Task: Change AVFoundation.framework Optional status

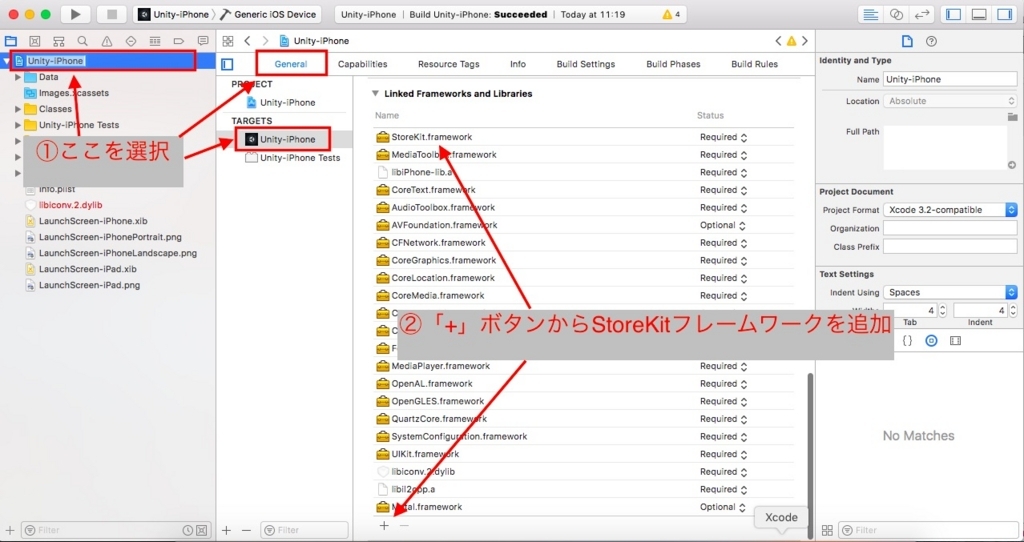Action: tap(722, 225)
